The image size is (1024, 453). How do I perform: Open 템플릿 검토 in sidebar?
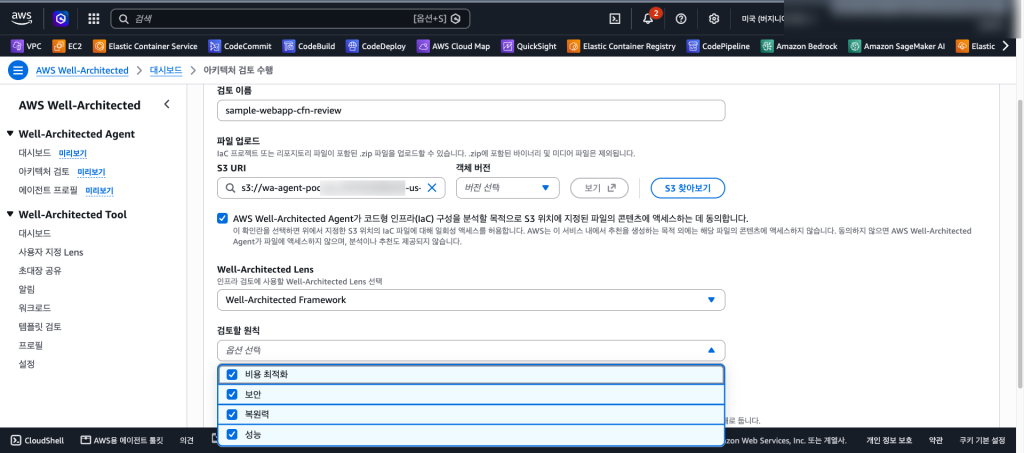(40, 326)
